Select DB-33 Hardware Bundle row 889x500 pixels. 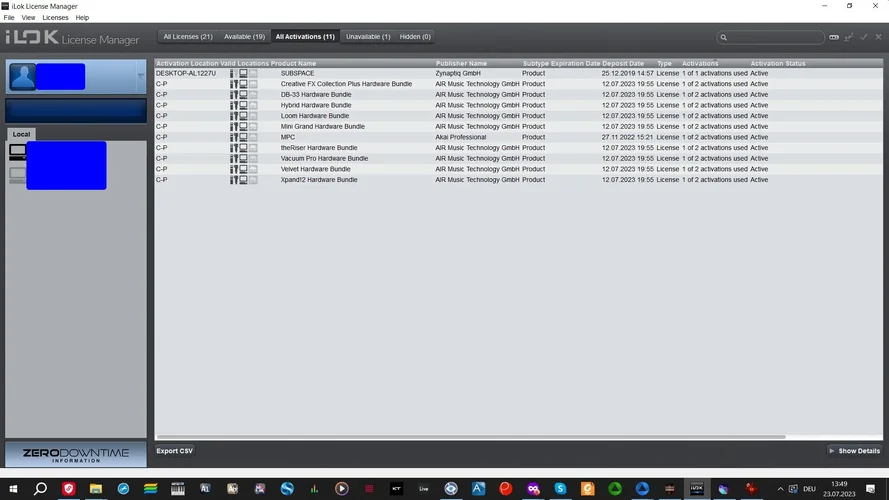pos(518,95)
